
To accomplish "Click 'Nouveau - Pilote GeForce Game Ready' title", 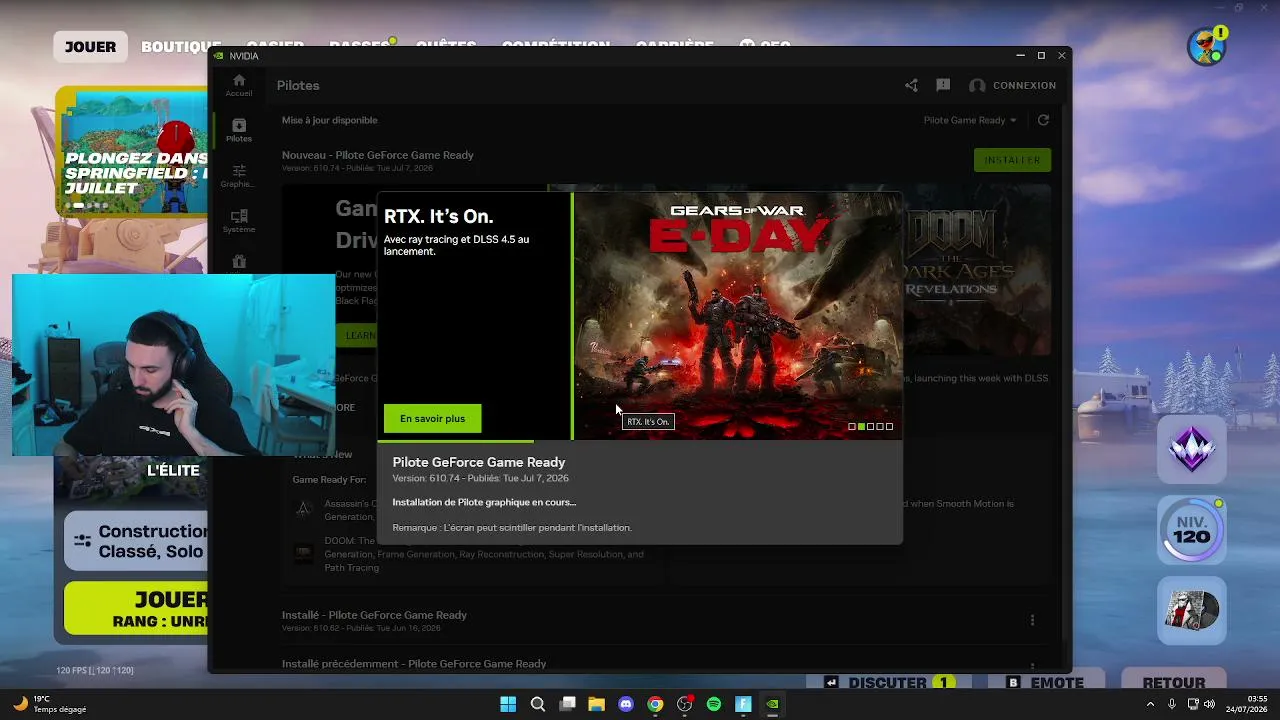I will click(x=378, y=155).
